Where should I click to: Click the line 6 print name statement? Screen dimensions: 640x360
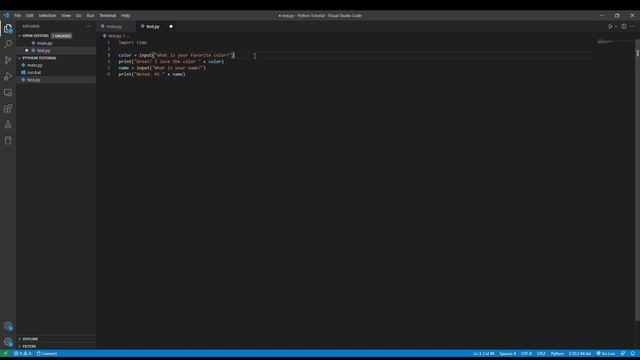pos(152,75)
